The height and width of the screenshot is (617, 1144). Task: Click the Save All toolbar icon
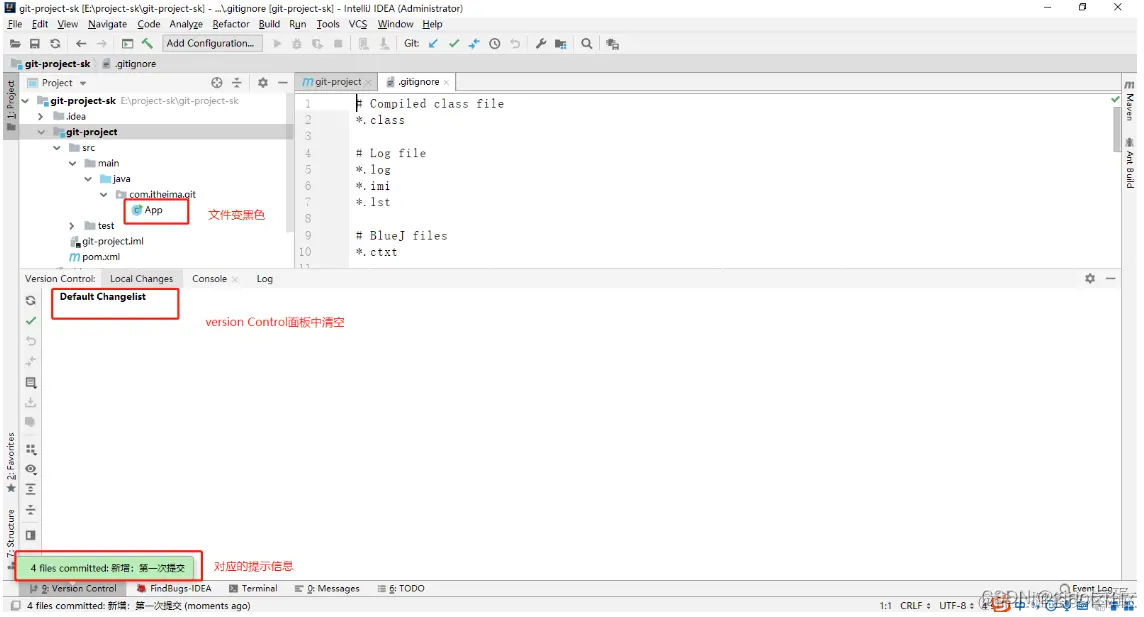point(34,44)
